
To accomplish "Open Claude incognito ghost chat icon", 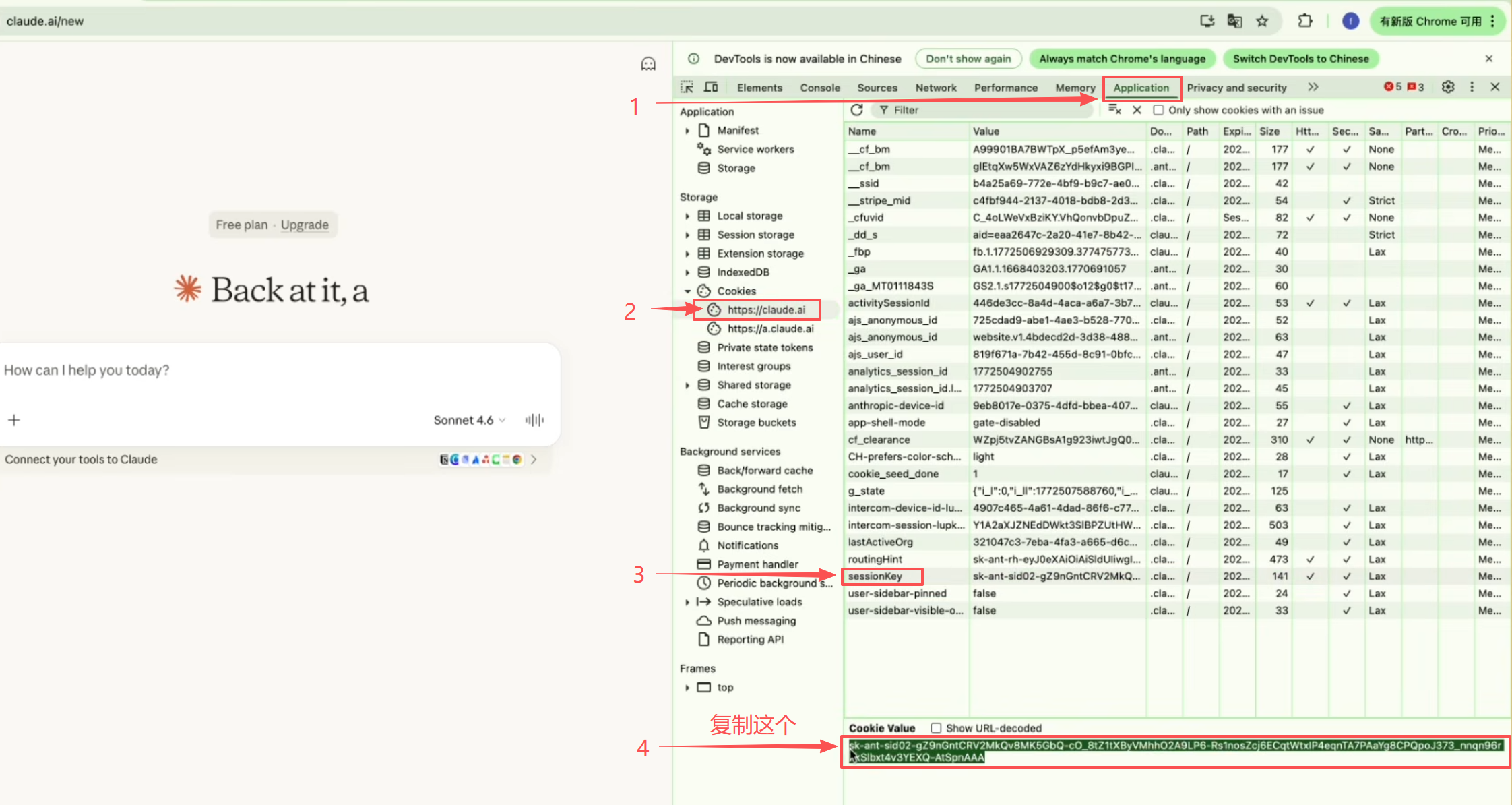I will pos(648,64).
